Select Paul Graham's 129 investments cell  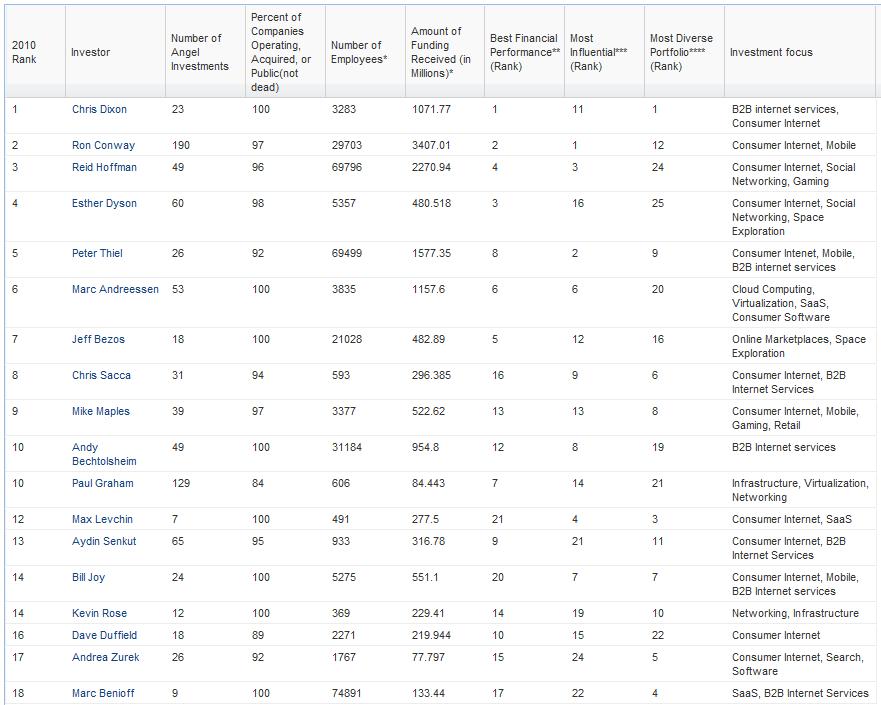[x=181, y=483]
